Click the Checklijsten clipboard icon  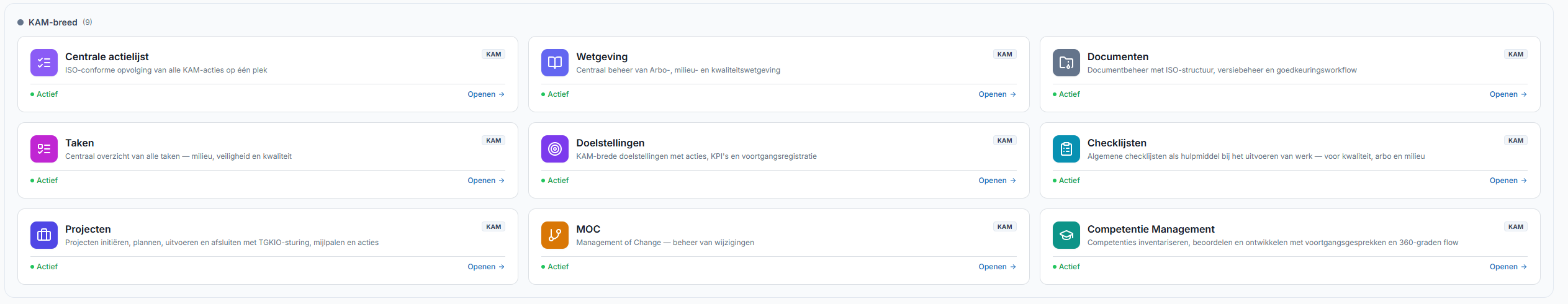1066,149
